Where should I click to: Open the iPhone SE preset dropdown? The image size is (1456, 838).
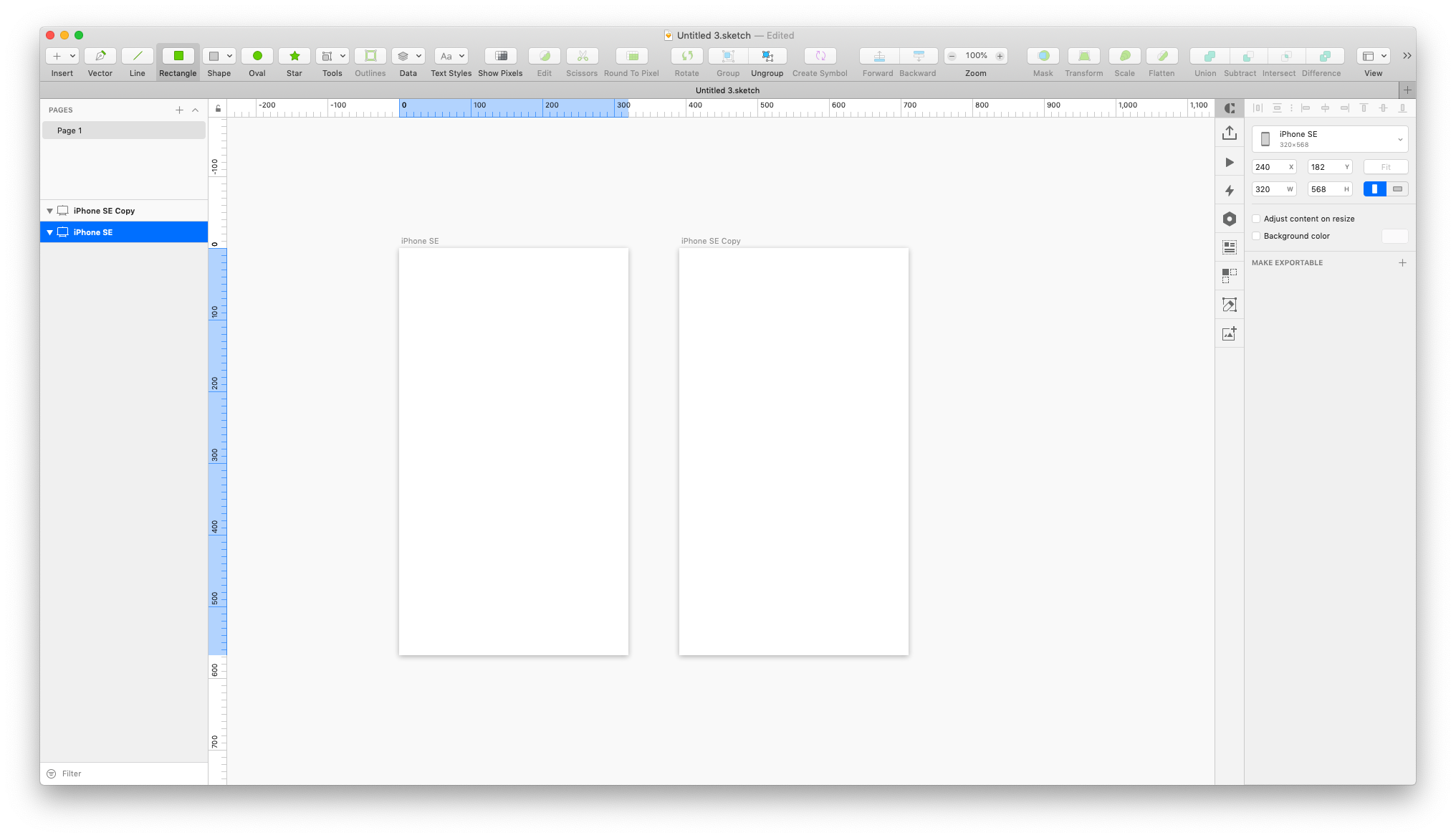(1330, 139)
